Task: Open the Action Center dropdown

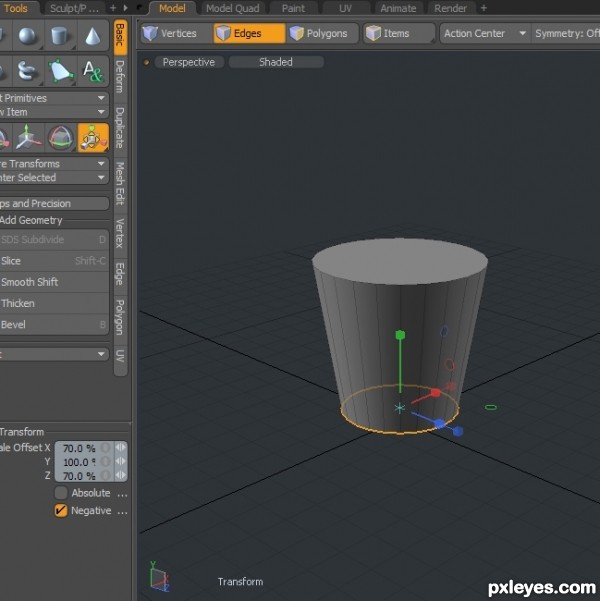Action: click(485, 33)
